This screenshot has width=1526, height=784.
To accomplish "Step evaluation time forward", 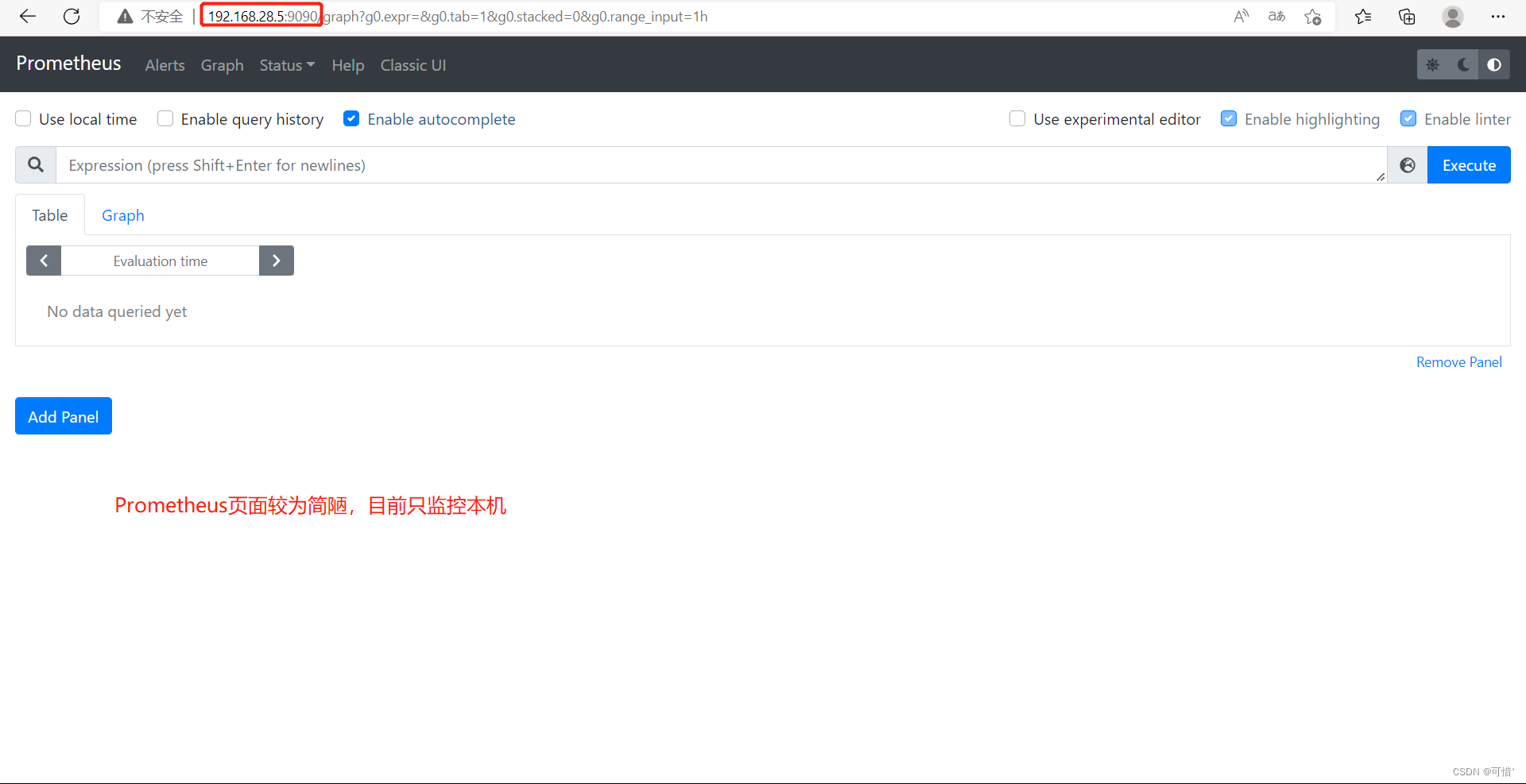I will (x=277, y=261).
